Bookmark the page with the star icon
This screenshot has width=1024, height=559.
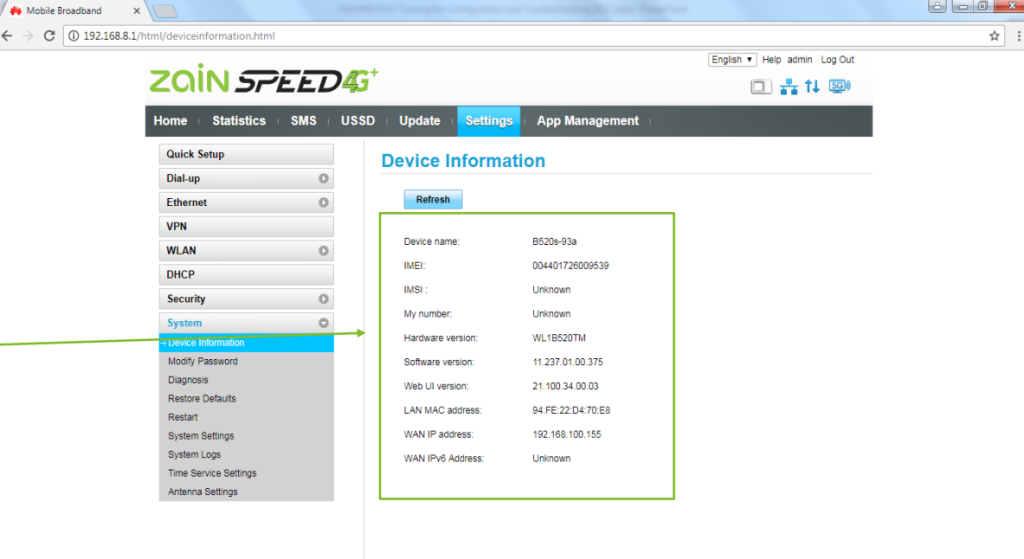pyautogui.click(x=994, y=36)
